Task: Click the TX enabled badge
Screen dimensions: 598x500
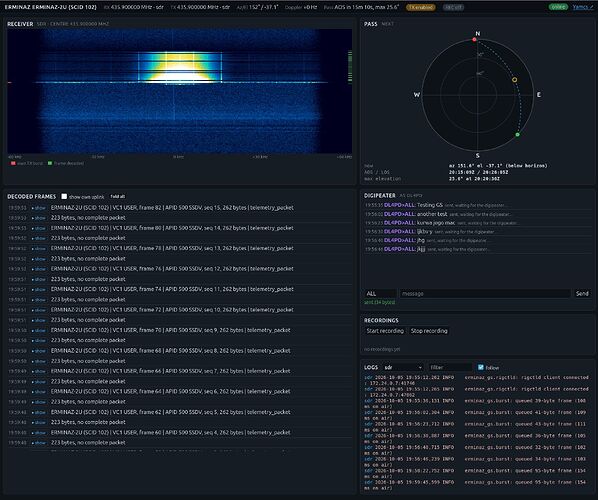Action: point(421,7)
